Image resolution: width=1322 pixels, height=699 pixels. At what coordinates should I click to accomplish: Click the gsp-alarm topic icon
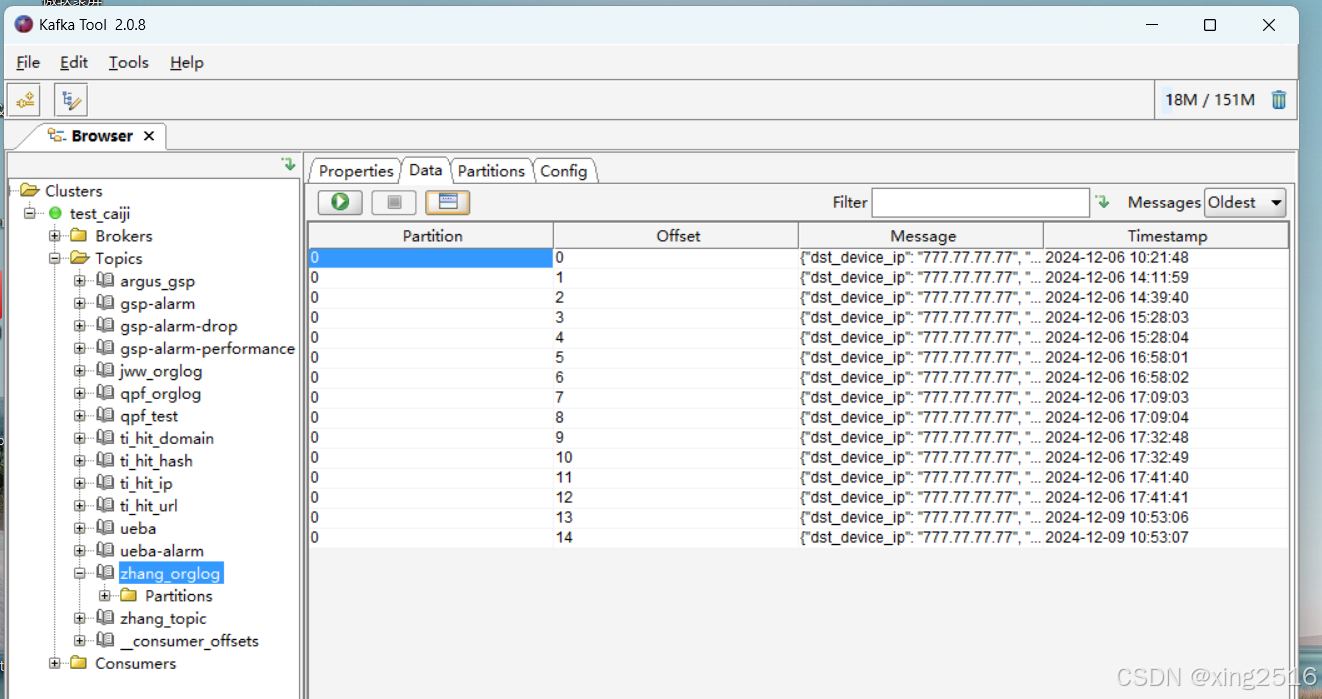105,303
